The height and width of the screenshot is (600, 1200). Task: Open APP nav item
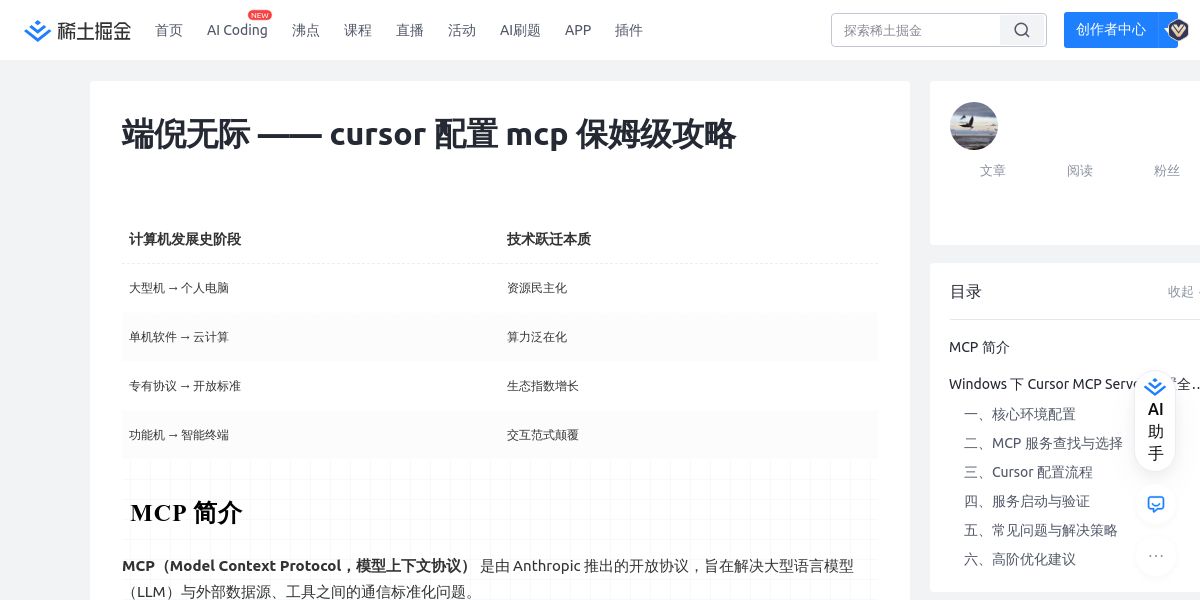tap(578, 30)
